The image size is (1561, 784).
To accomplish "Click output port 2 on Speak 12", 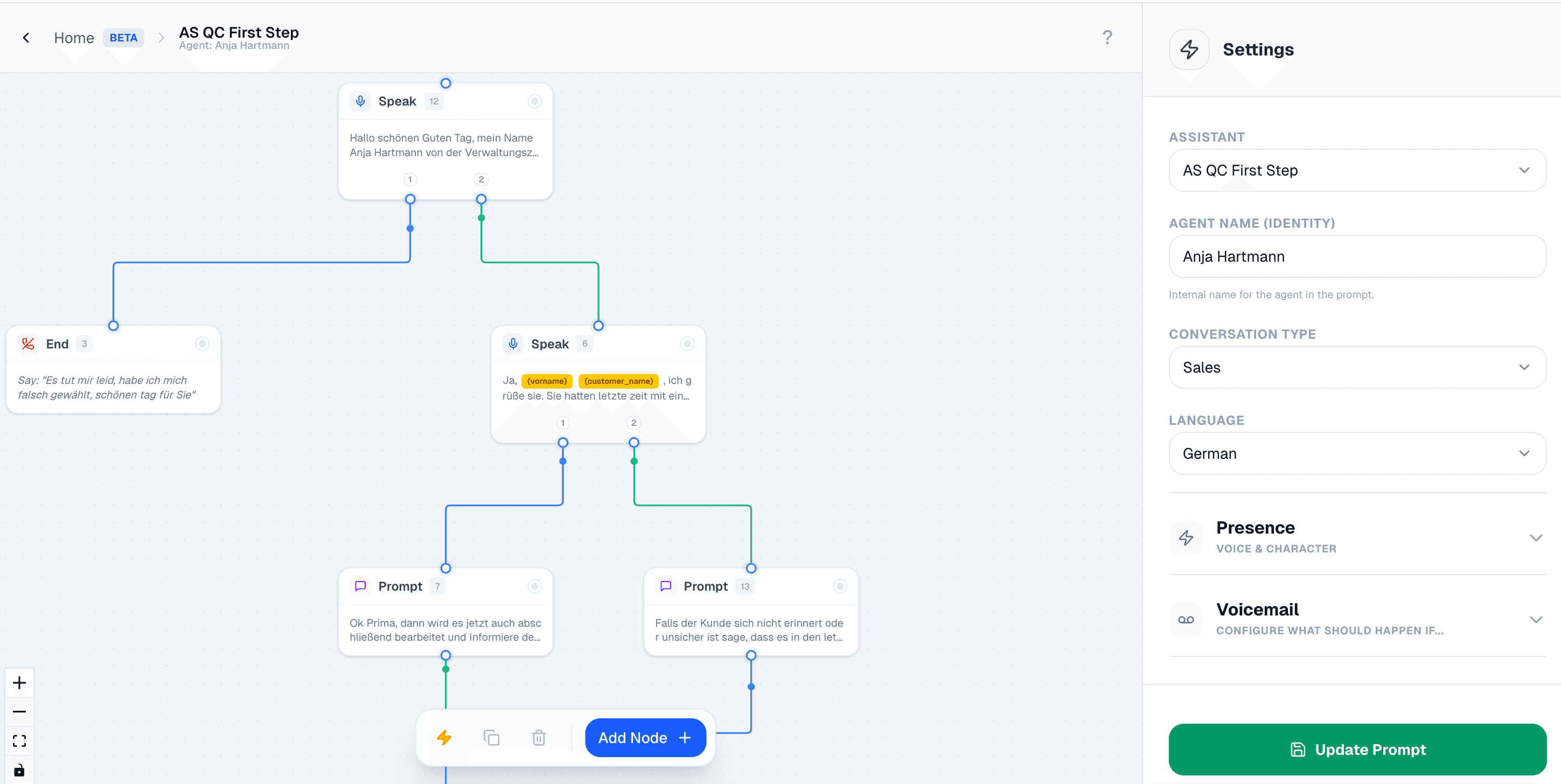I will pos(481,199).
